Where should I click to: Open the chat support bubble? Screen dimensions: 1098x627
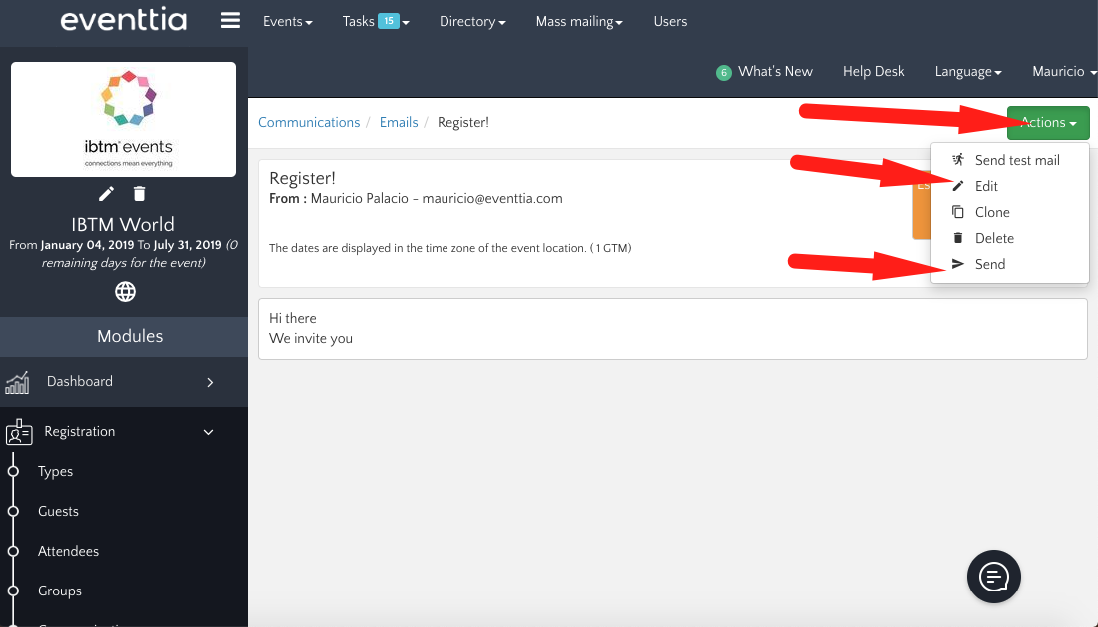click(993, 576)
